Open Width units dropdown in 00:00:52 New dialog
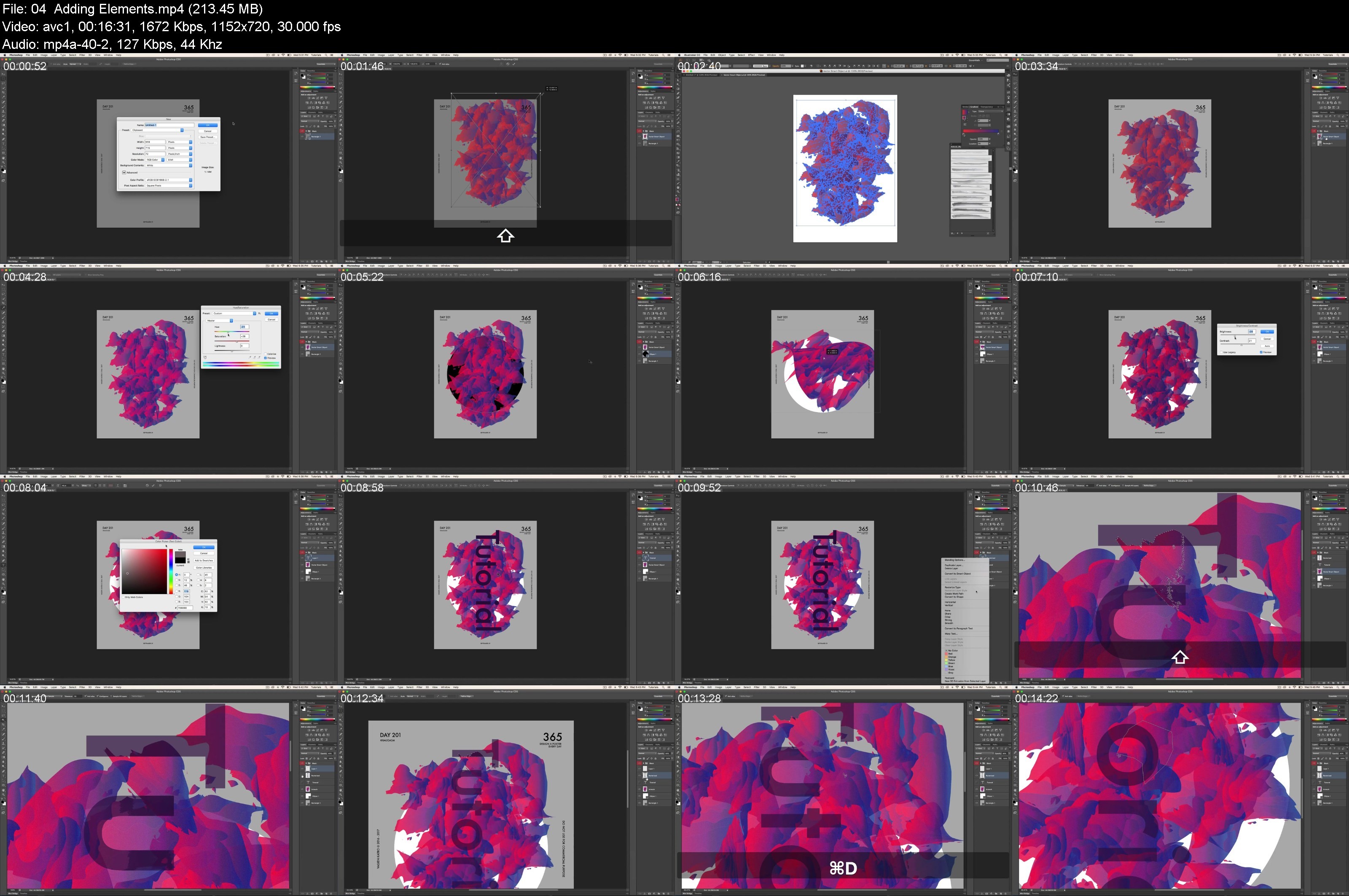Image resolution: width=1349 pixels, height=896 pixels. pos(180,142)
